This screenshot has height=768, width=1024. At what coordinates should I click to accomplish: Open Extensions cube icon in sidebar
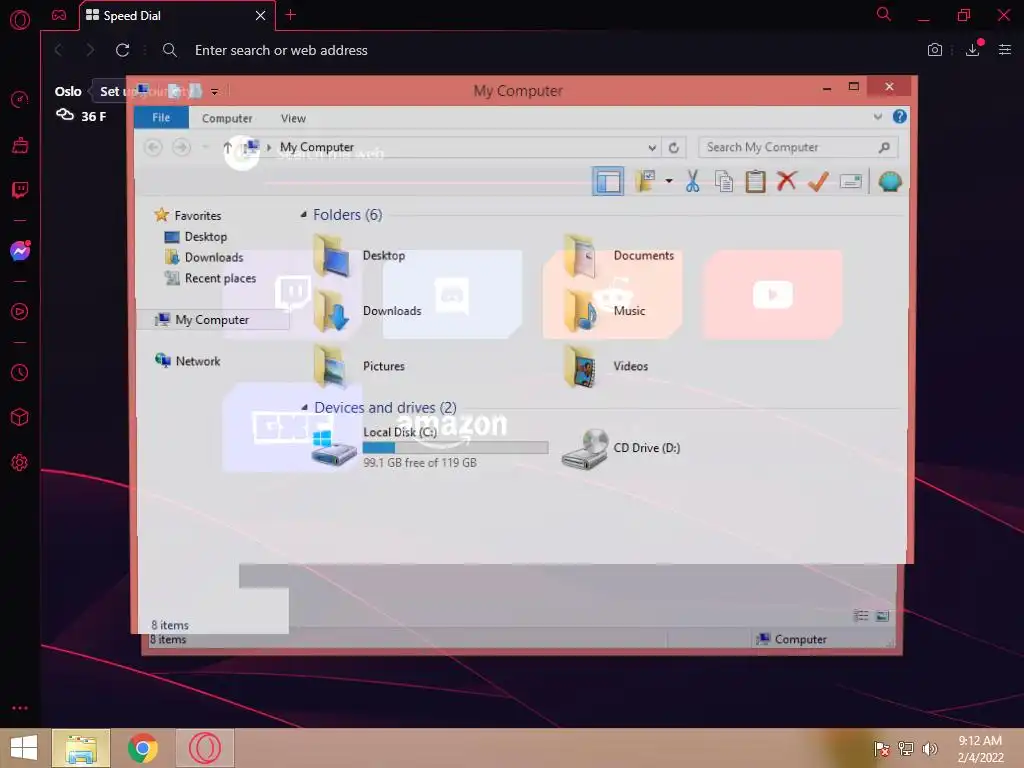20,417
